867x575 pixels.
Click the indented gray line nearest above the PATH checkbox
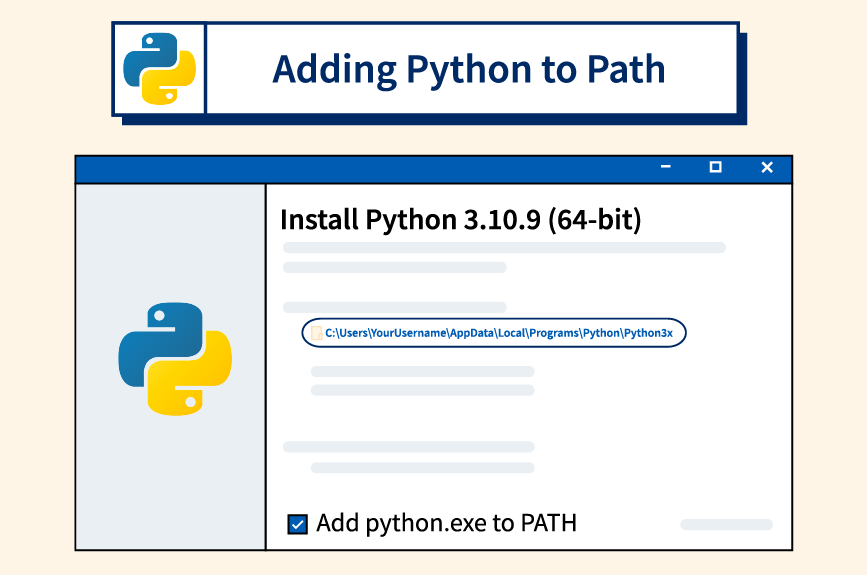click(422, 468)
